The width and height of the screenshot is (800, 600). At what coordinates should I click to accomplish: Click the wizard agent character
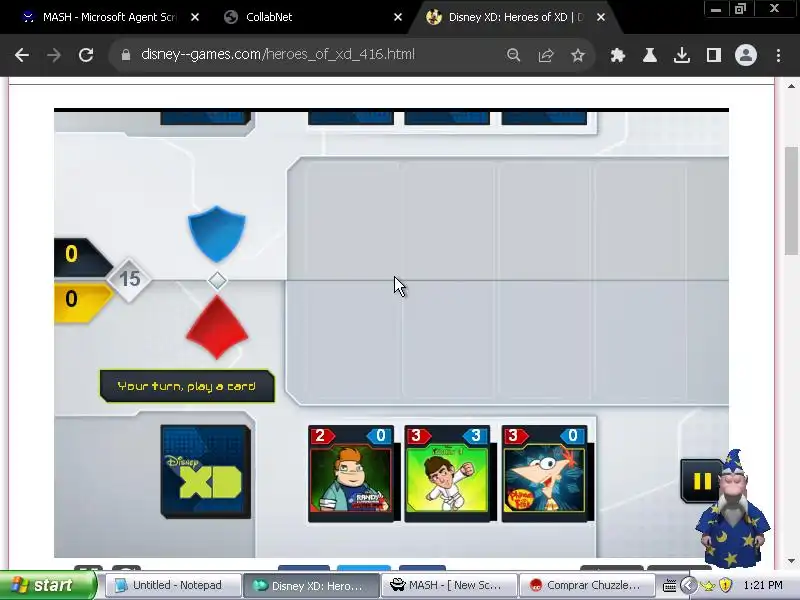(733, 508)
